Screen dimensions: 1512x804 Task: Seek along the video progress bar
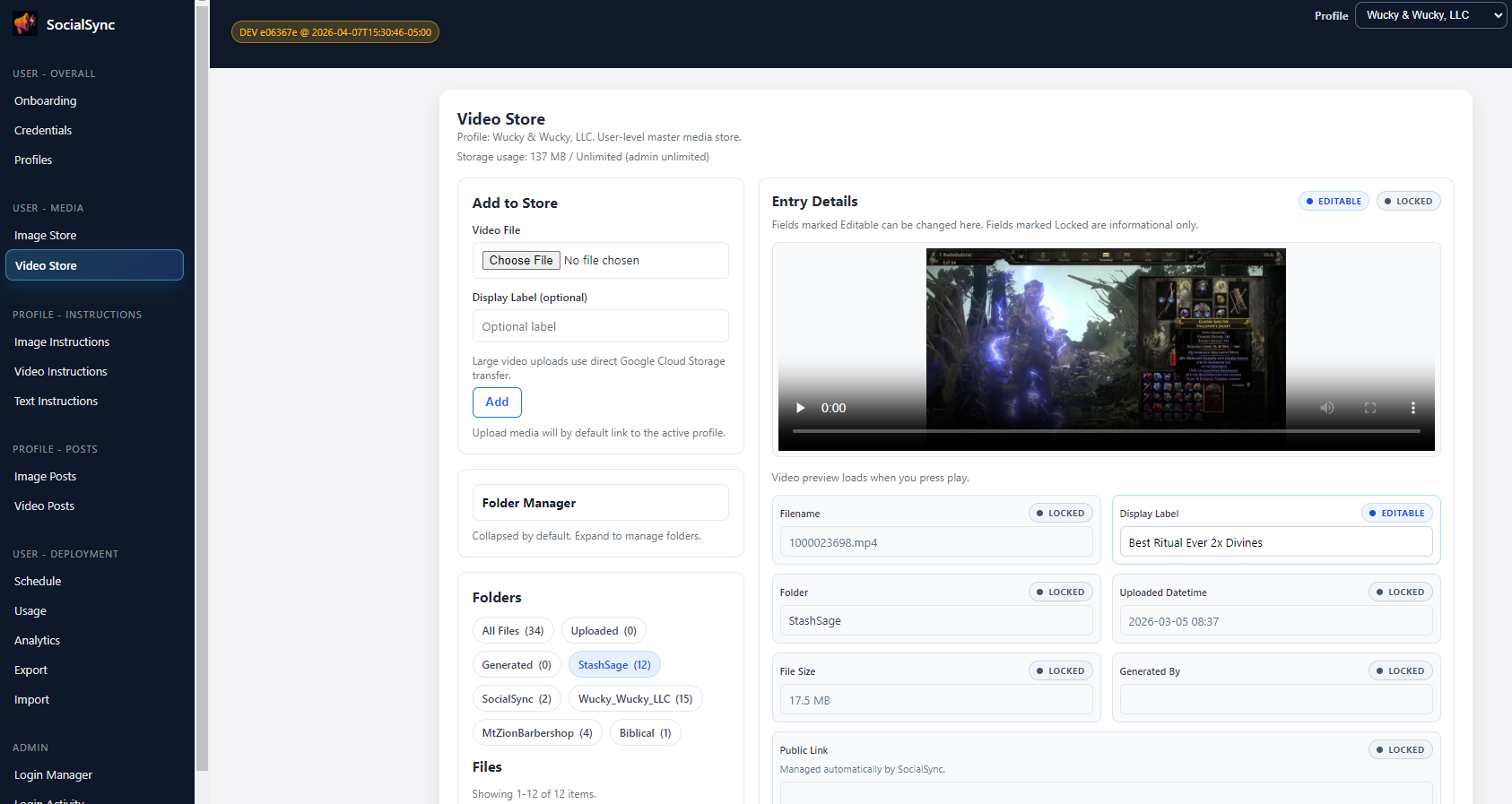point(1105,431)
